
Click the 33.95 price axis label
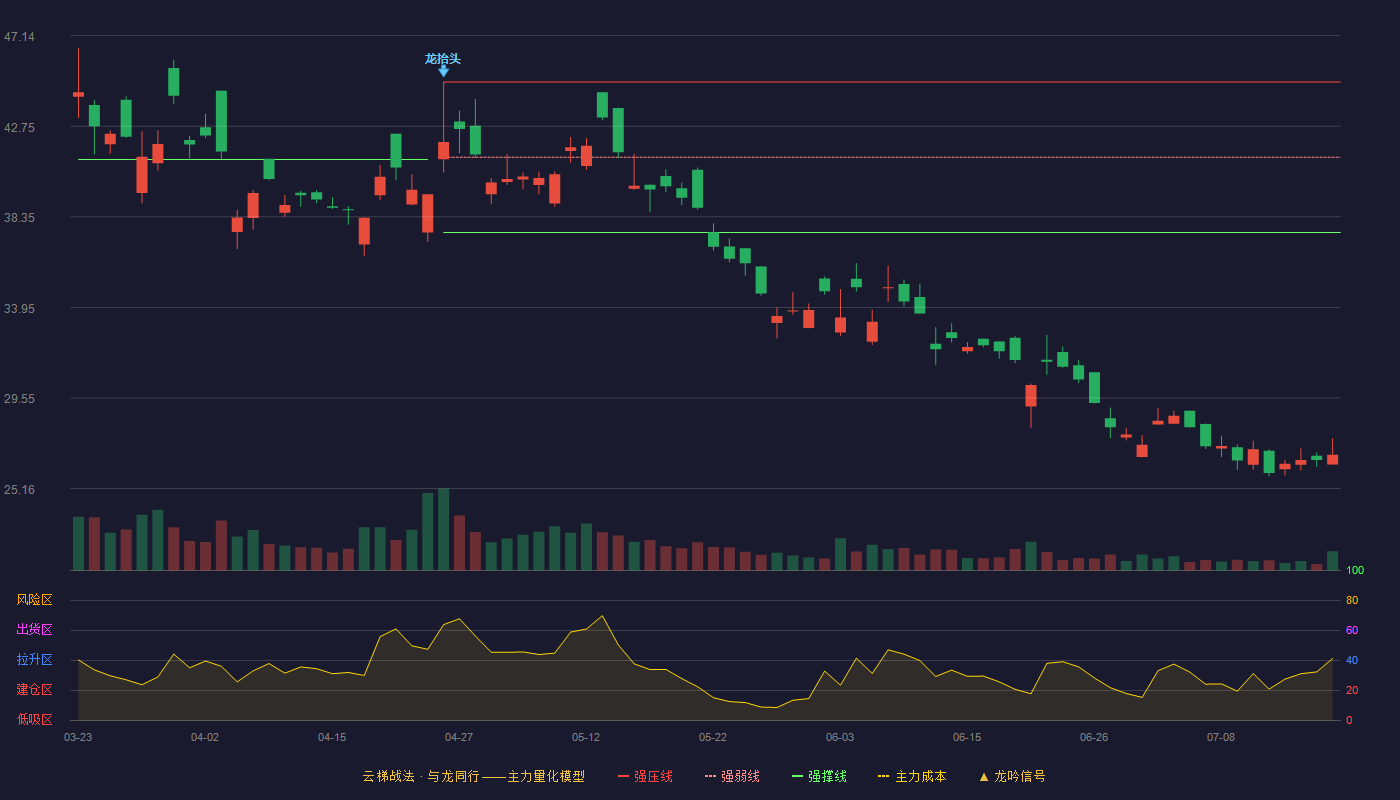tap(19, 309)
